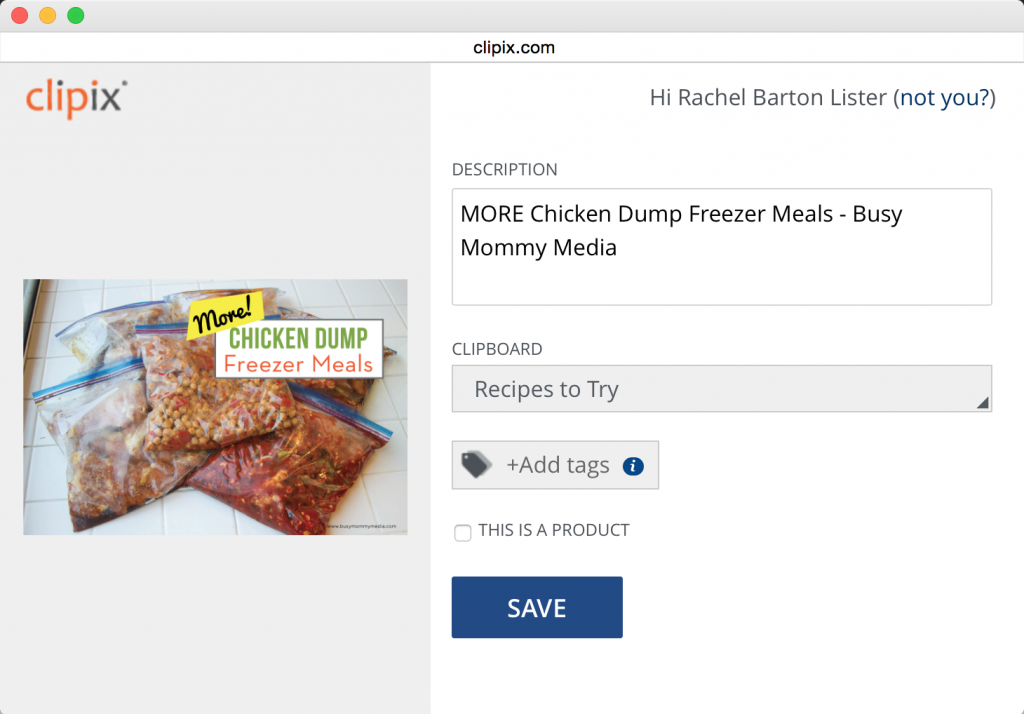Click the Clipix logo

click(x=76, y=99)
